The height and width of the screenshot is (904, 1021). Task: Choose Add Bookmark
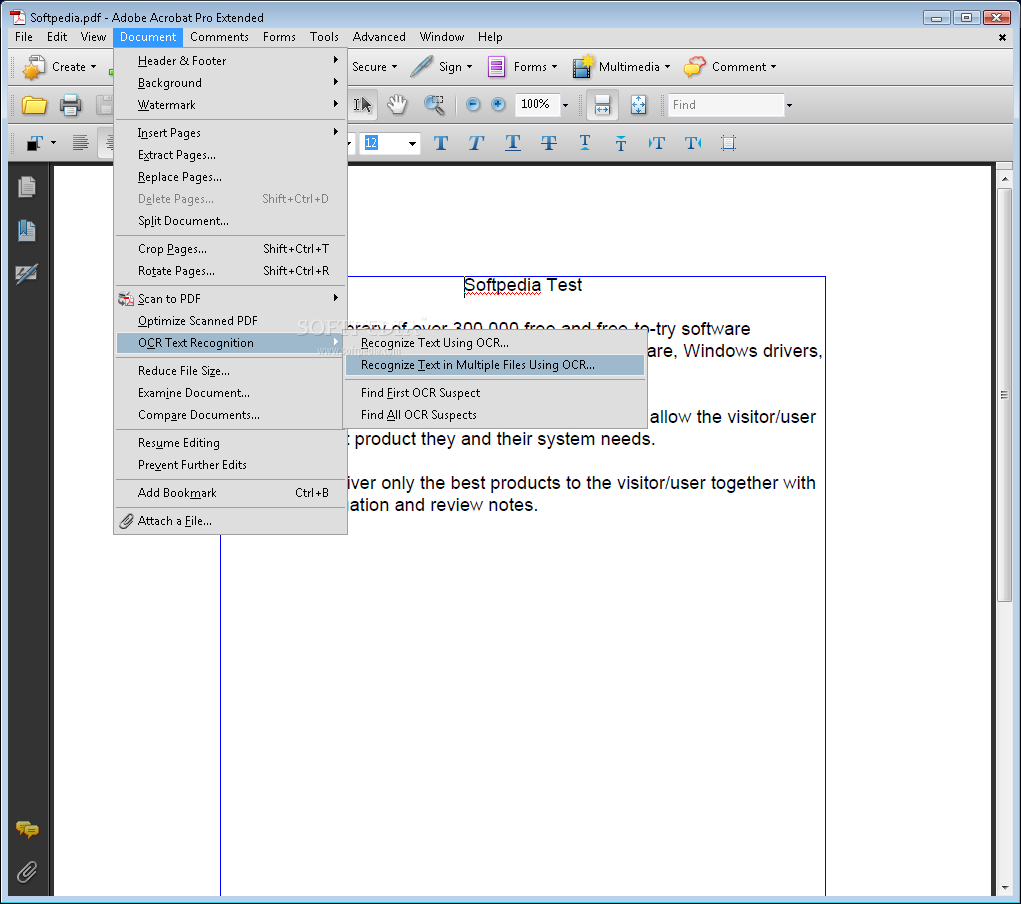(x=231, y=493)
